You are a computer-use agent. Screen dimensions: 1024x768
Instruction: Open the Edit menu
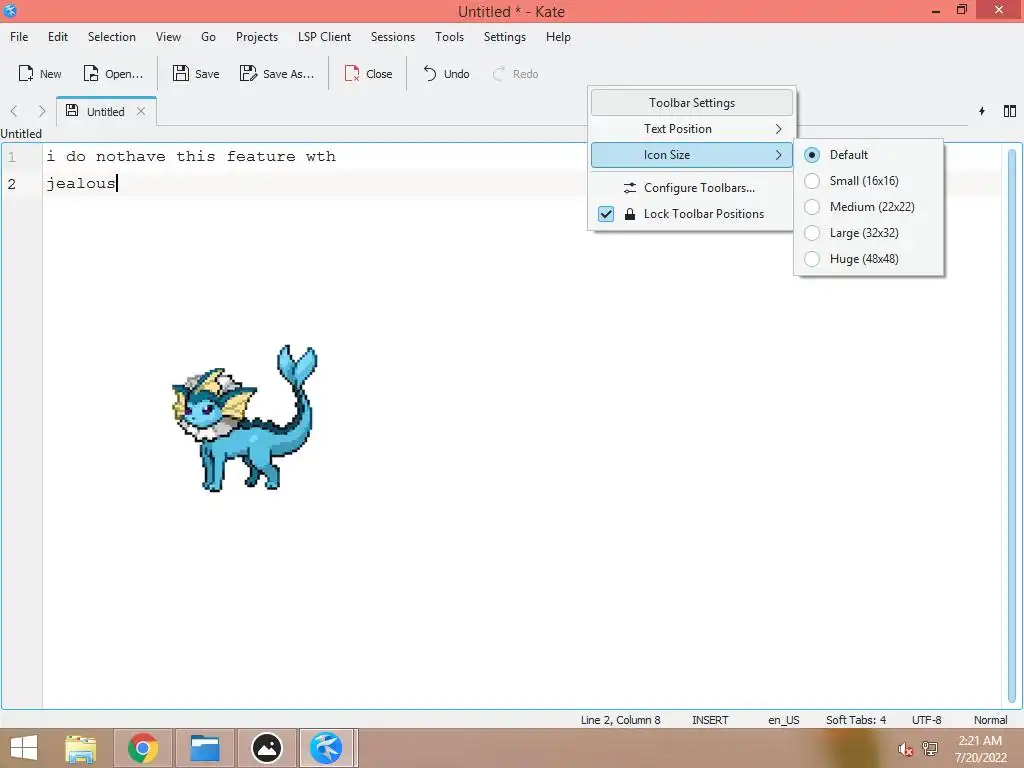click(57, 37)
